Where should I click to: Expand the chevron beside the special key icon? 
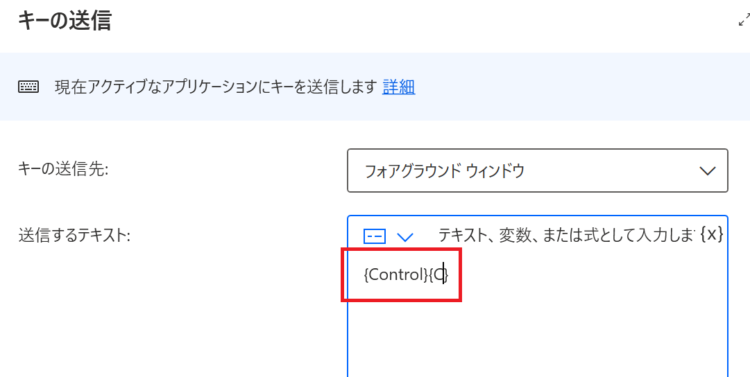tap(405, 236)
